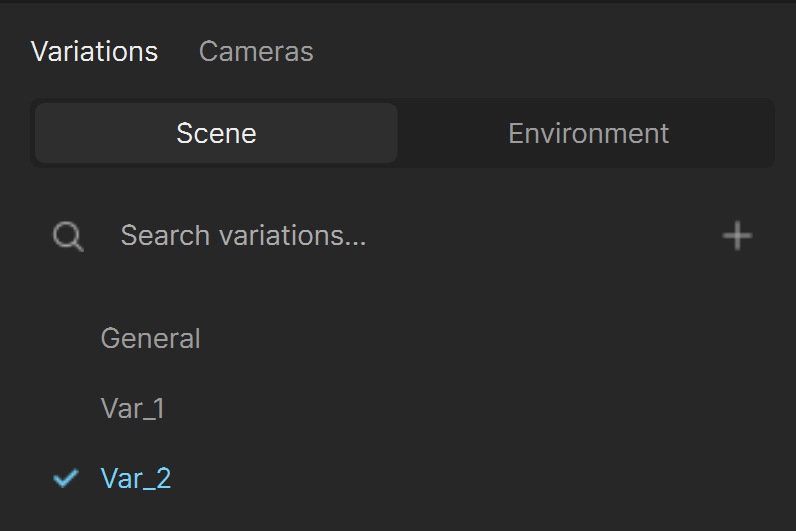Choose Var_1 from variations list
Image resolution: width=796 pixels, height=531 pixels.
point(132,409)
